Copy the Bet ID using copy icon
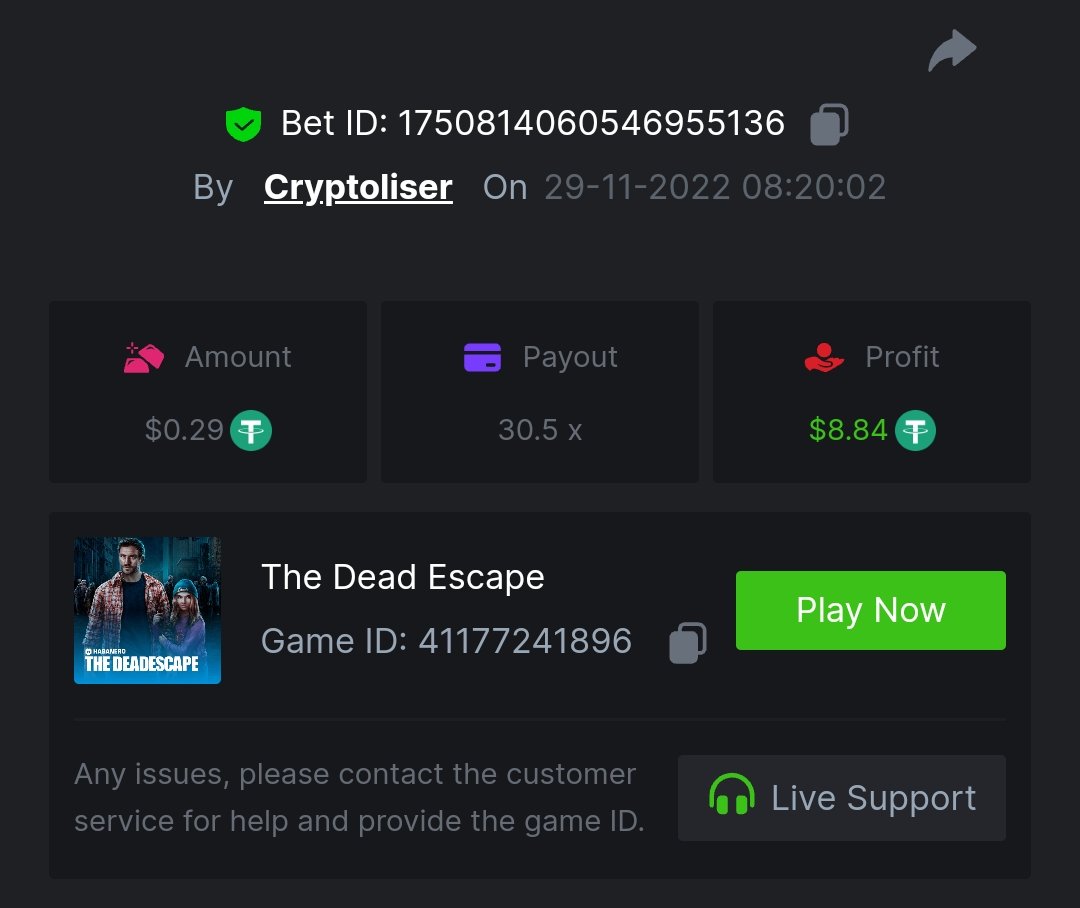 click(x=829, y=125)
